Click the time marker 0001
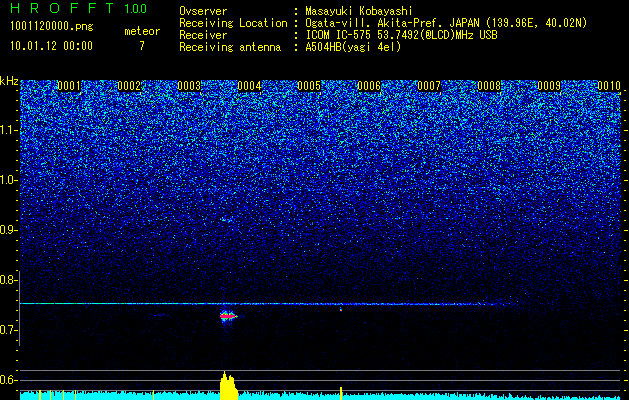 tap(69, 86)
